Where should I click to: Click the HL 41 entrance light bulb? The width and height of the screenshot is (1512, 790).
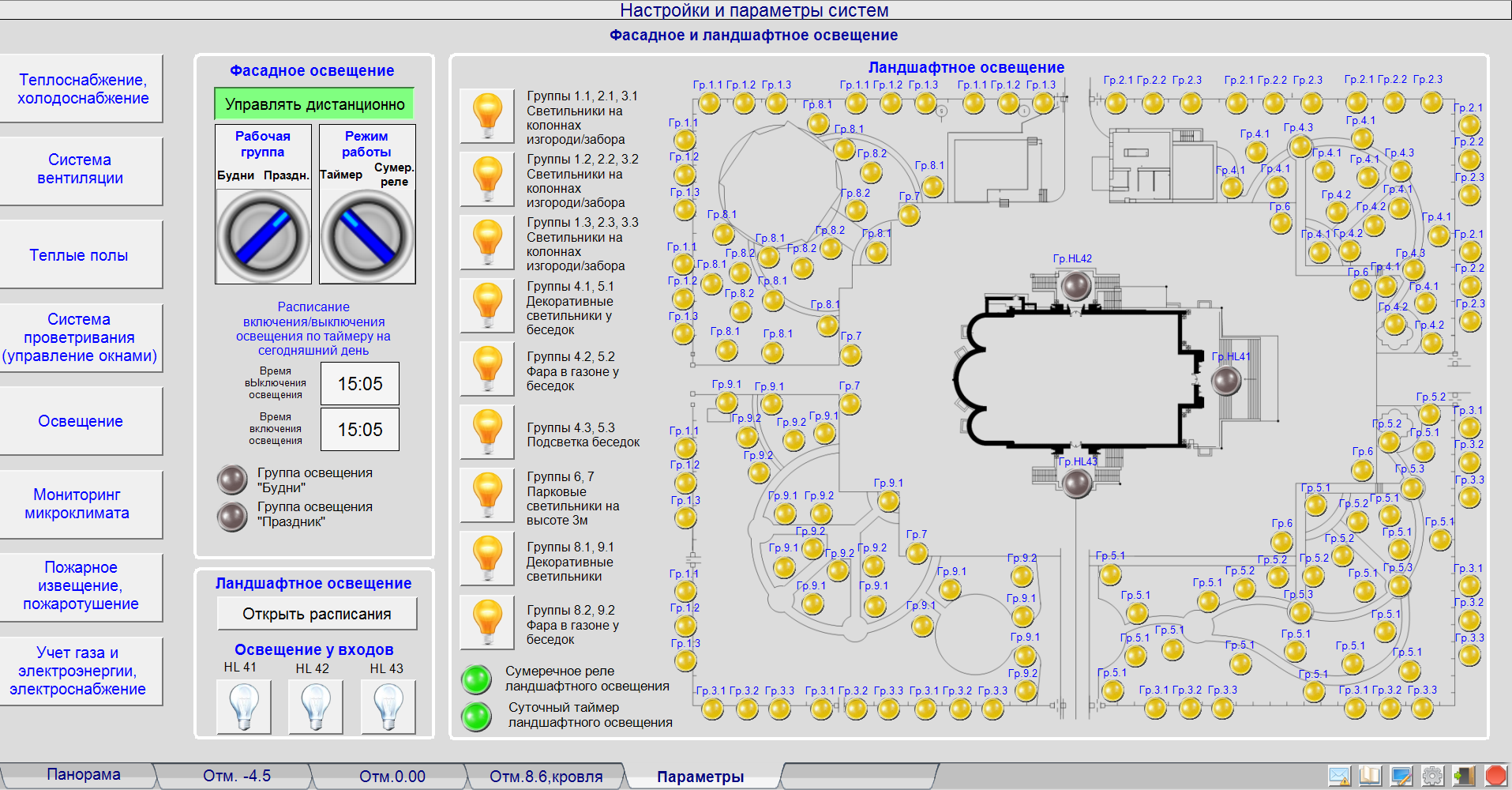[244, 706]
